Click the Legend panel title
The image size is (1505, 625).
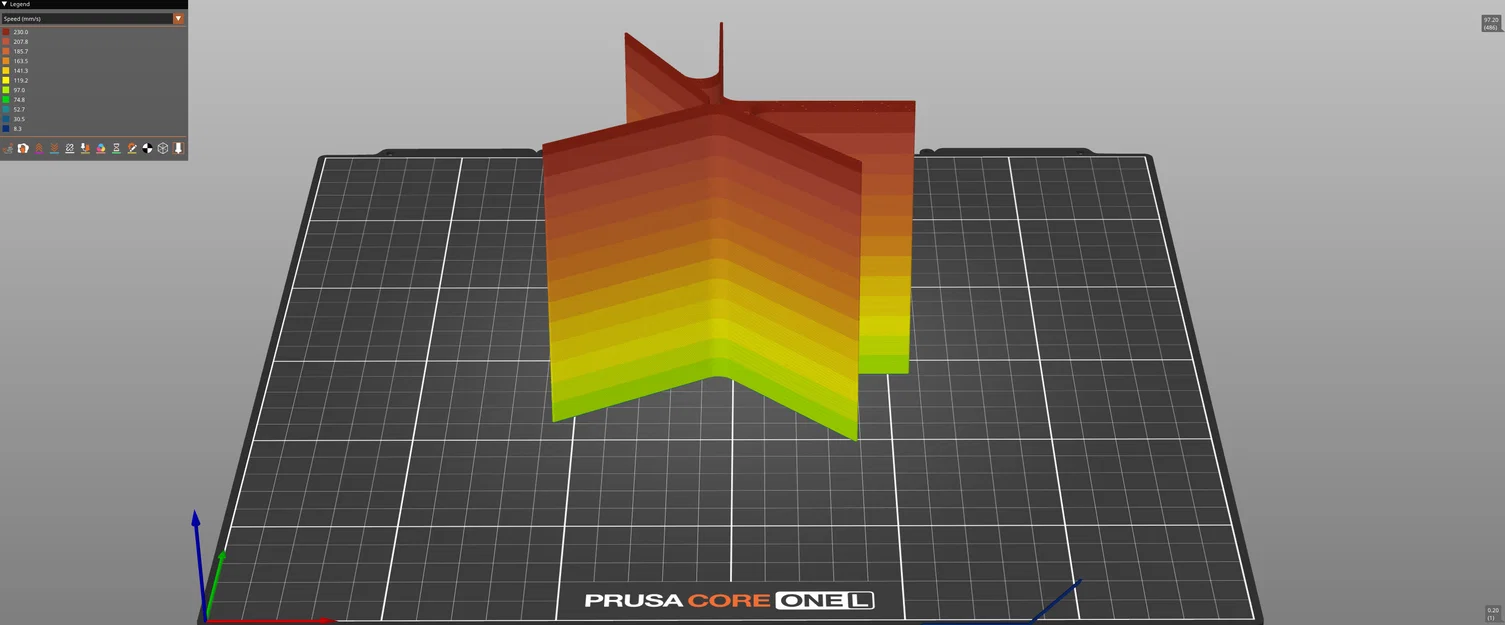[x=20, y=4]
